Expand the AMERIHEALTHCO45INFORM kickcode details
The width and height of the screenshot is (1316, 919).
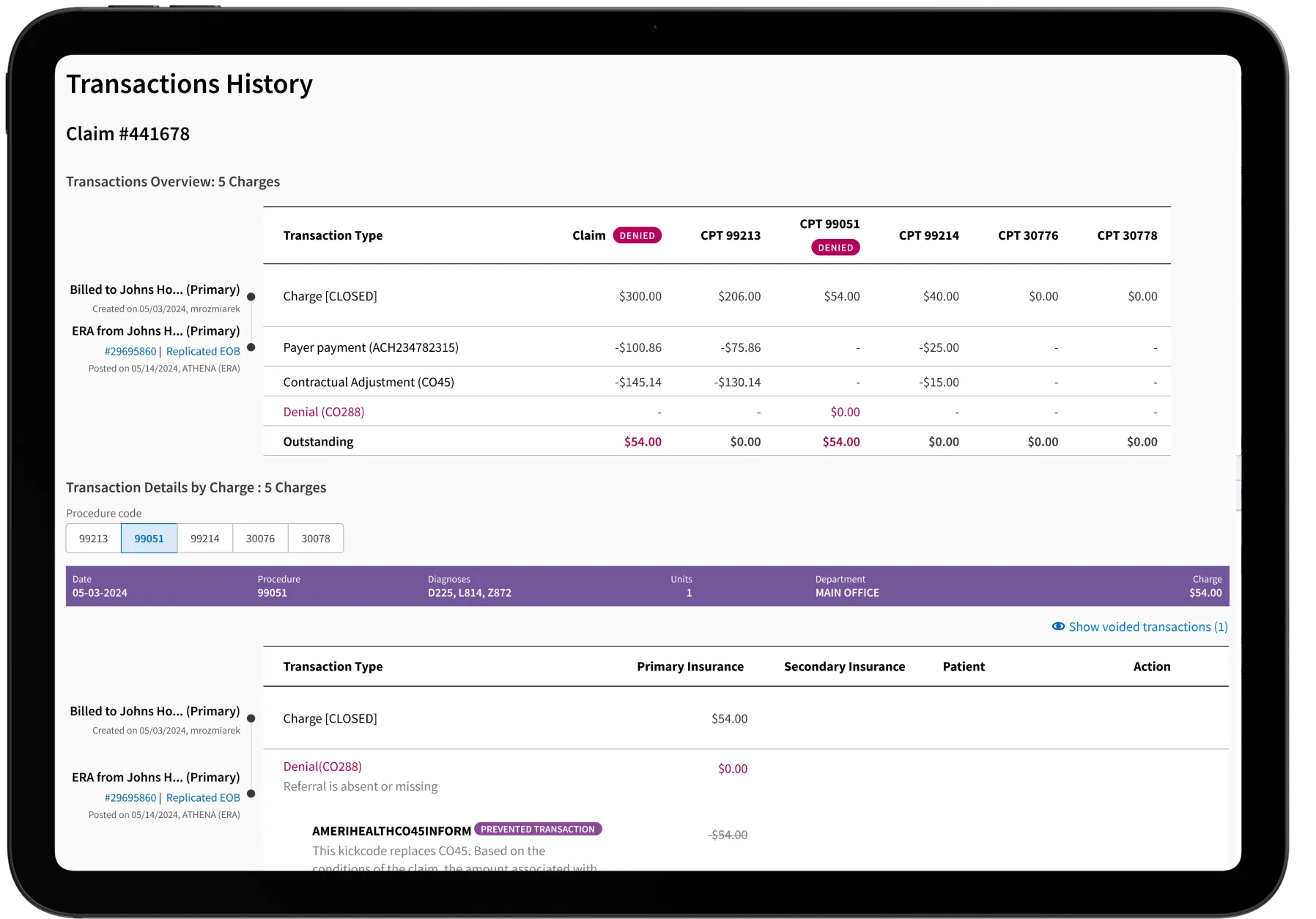[391, 830]
